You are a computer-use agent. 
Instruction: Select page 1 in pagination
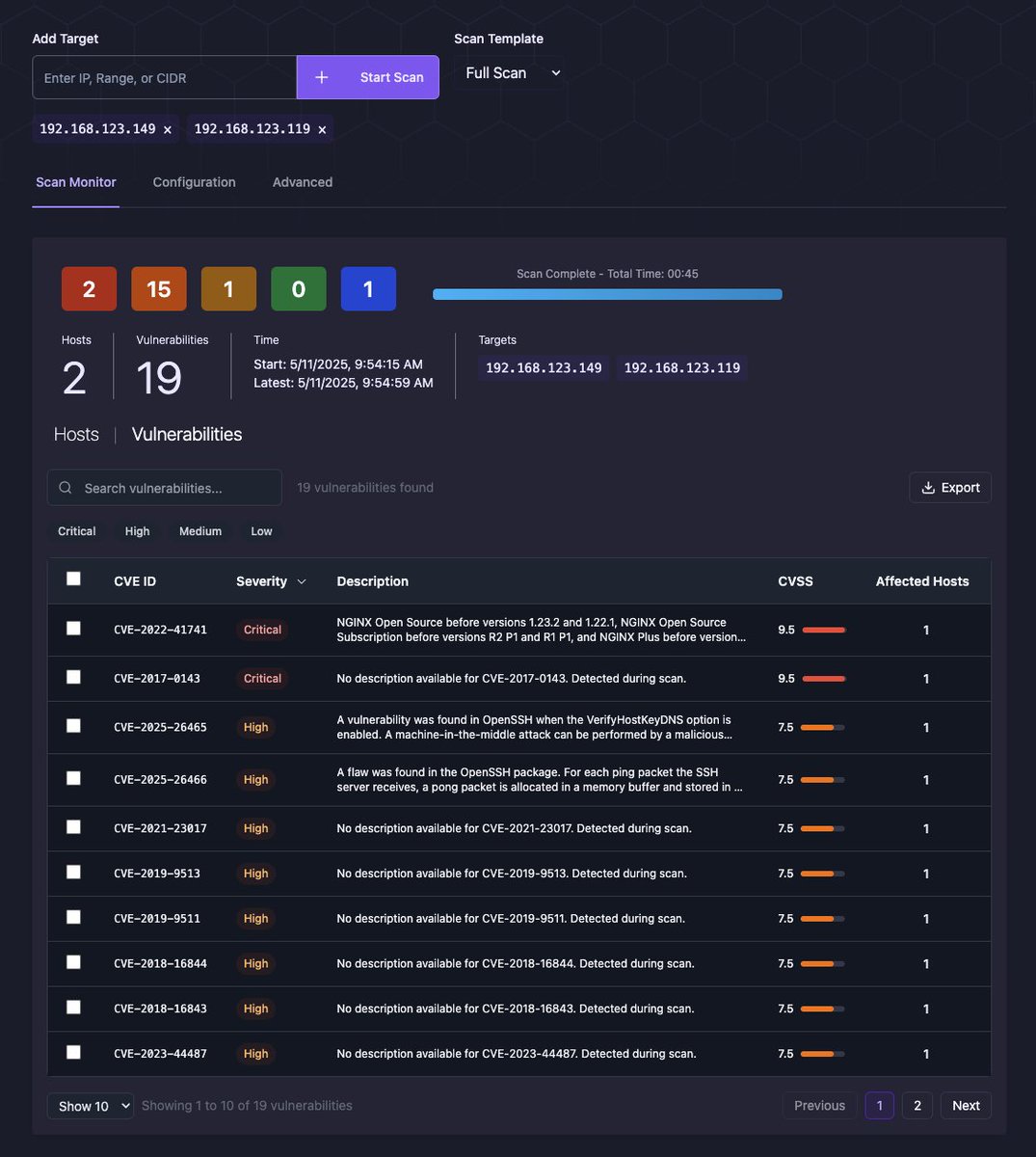pyautogui.click(x=880, y=1106)
